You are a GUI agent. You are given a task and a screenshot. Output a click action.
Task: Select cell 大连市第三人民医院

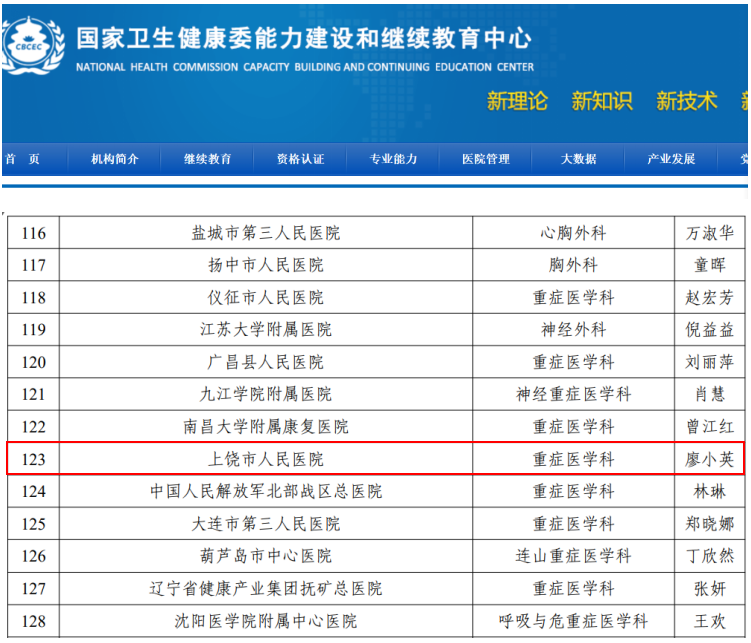pos(266,524)
